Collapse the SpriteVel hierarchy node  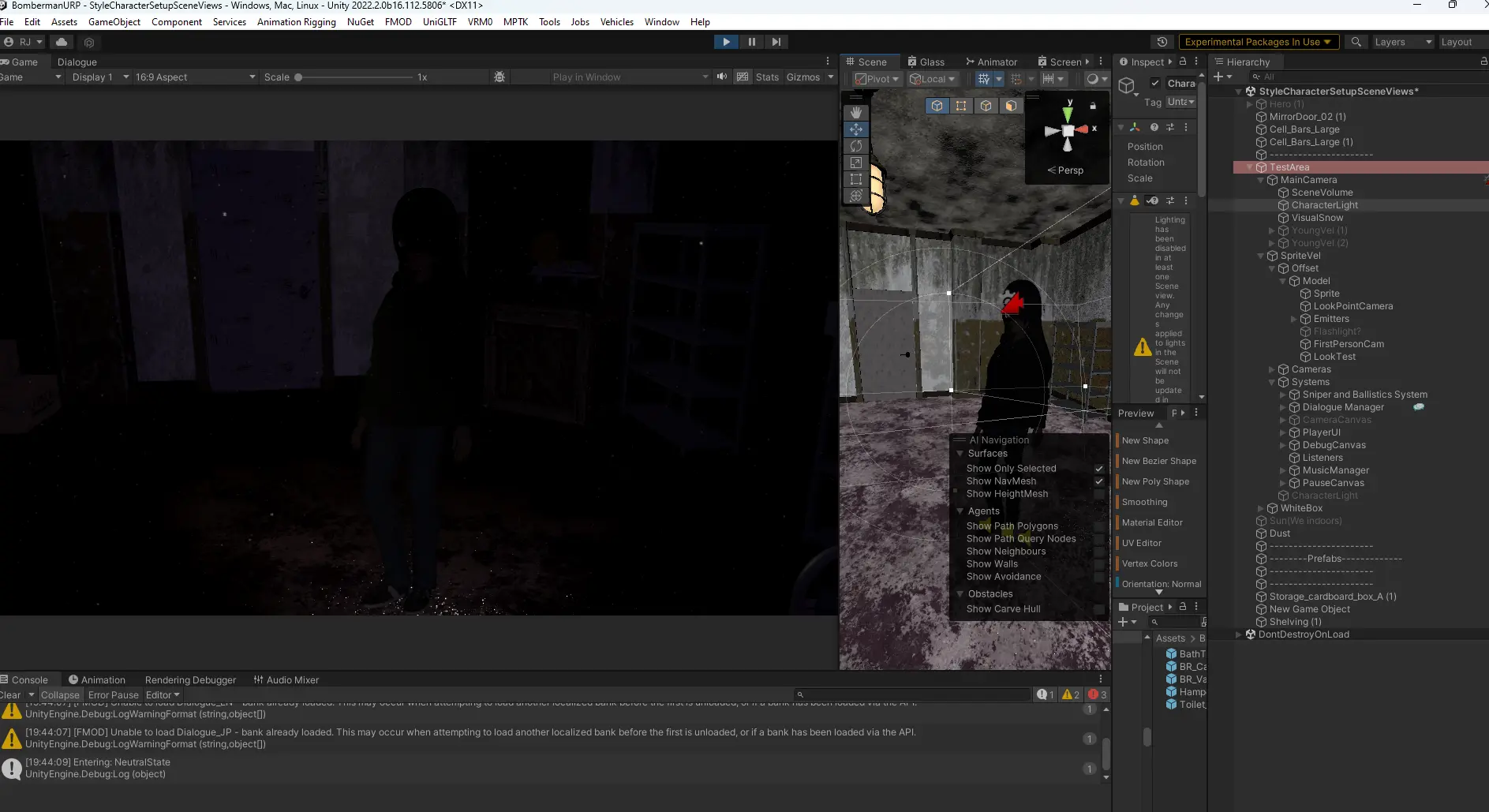click(1261, 256)
